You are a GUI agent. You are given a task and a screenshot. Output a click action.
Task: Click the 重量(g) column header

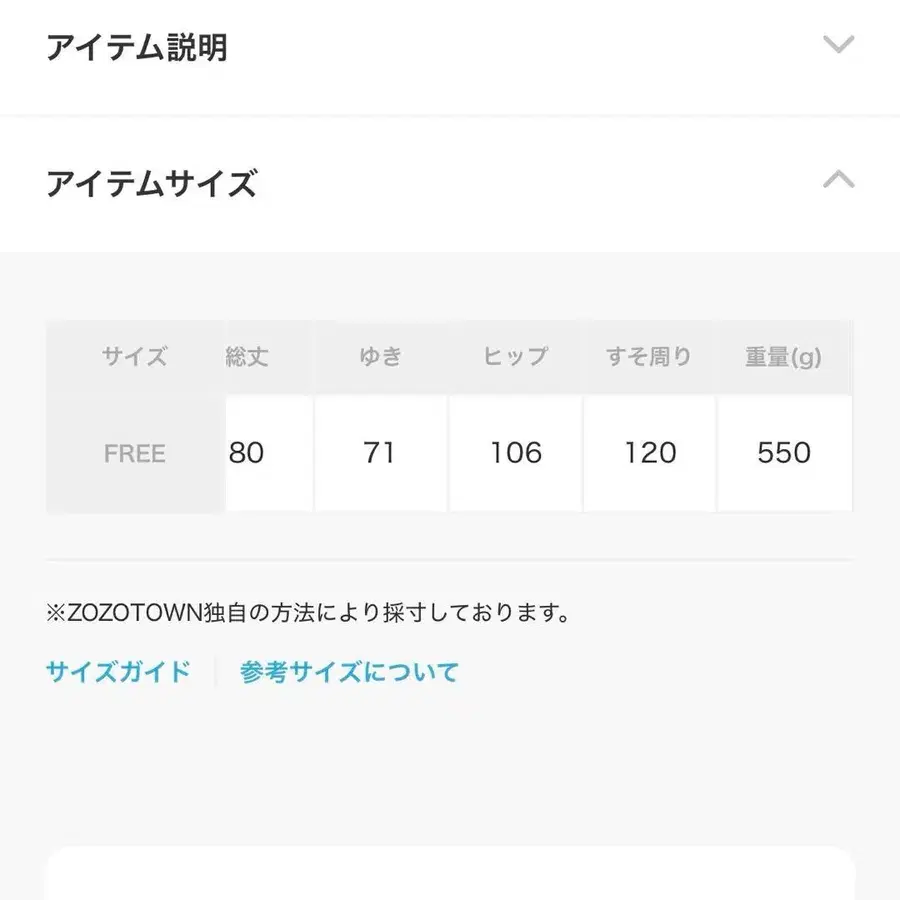785,356
